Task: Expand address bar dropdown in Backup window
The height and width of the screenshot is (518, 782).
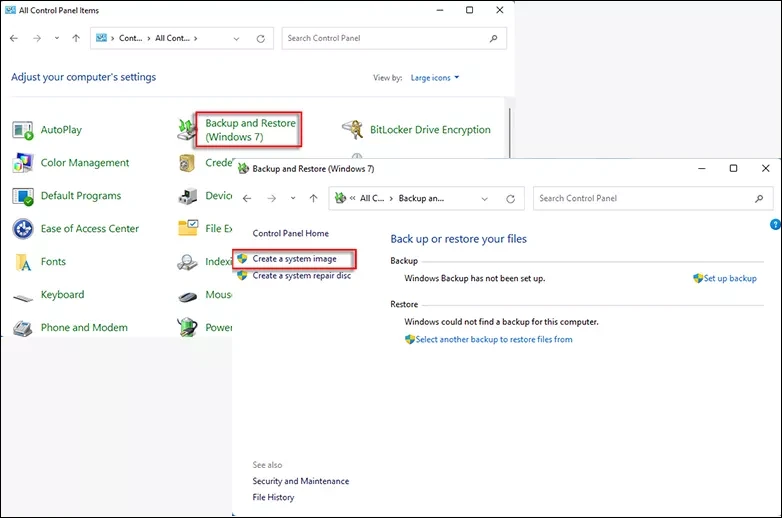Action: click(x=486, y=199)
